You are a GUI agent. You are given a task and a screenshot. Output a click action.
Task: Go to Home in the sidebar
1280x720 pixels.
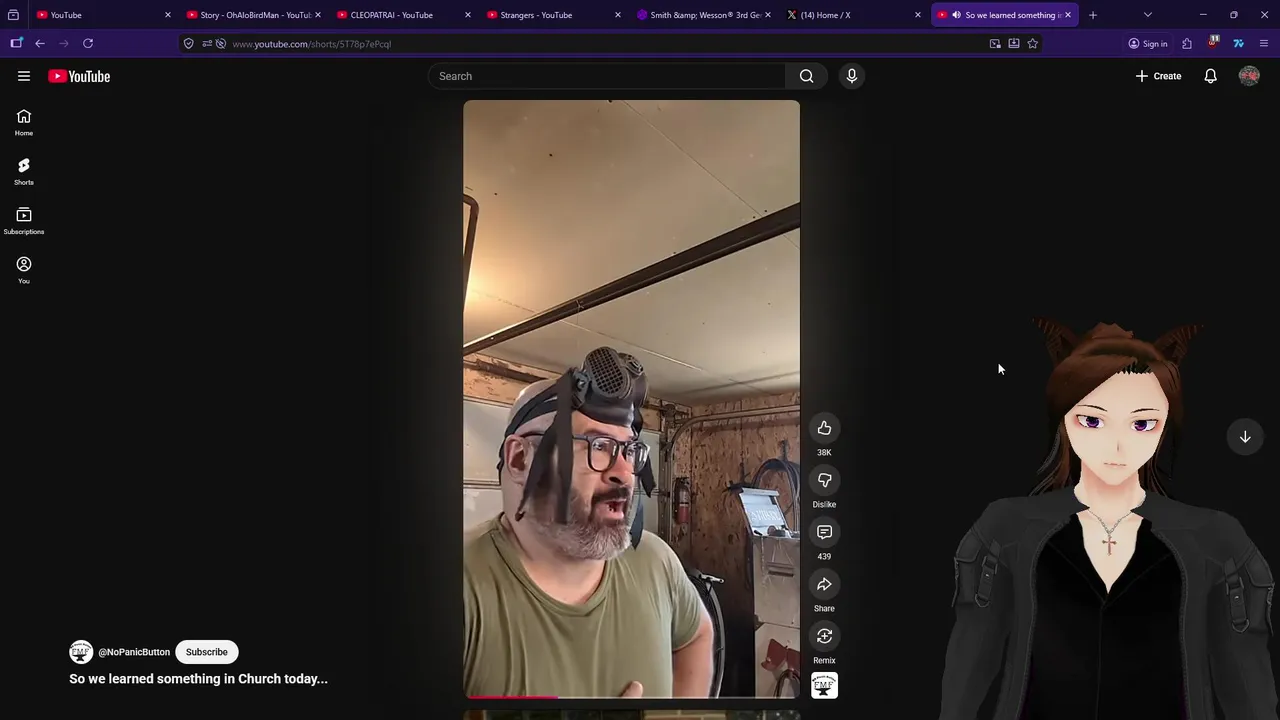click(x=24, y=122)
